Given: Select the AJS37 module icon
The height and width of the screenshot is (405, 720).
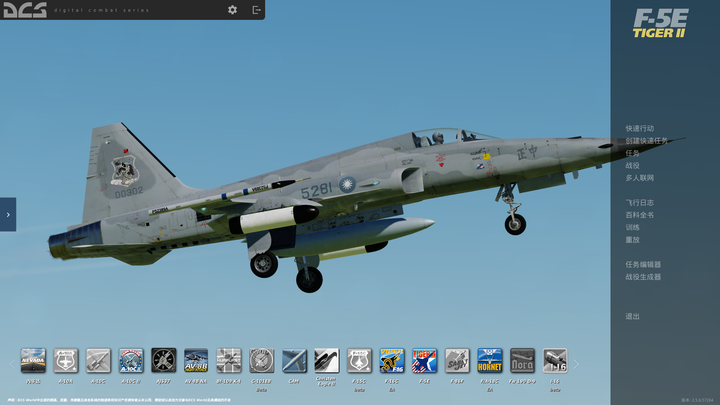Looking at the screenshot, I should [163, 360].
